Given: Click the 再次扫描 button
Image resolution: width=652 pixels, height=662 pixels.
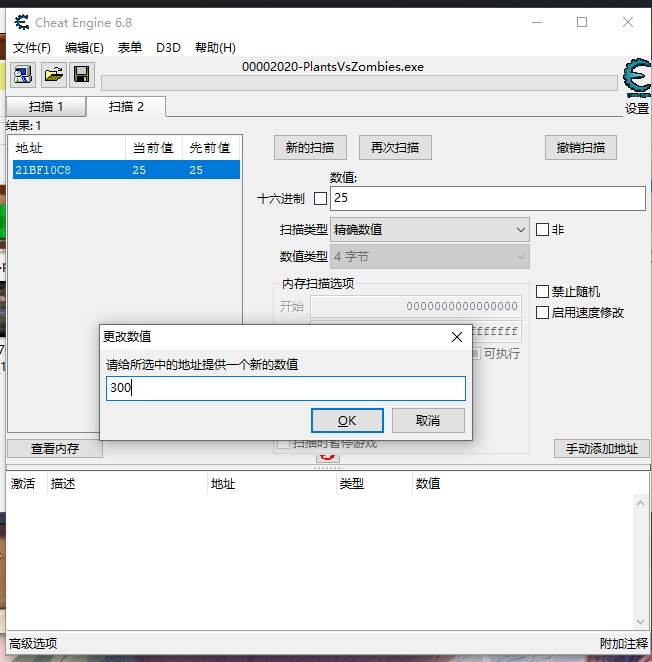Looking at the screenshot, I should pyautogui.click(x=395, y=148).
